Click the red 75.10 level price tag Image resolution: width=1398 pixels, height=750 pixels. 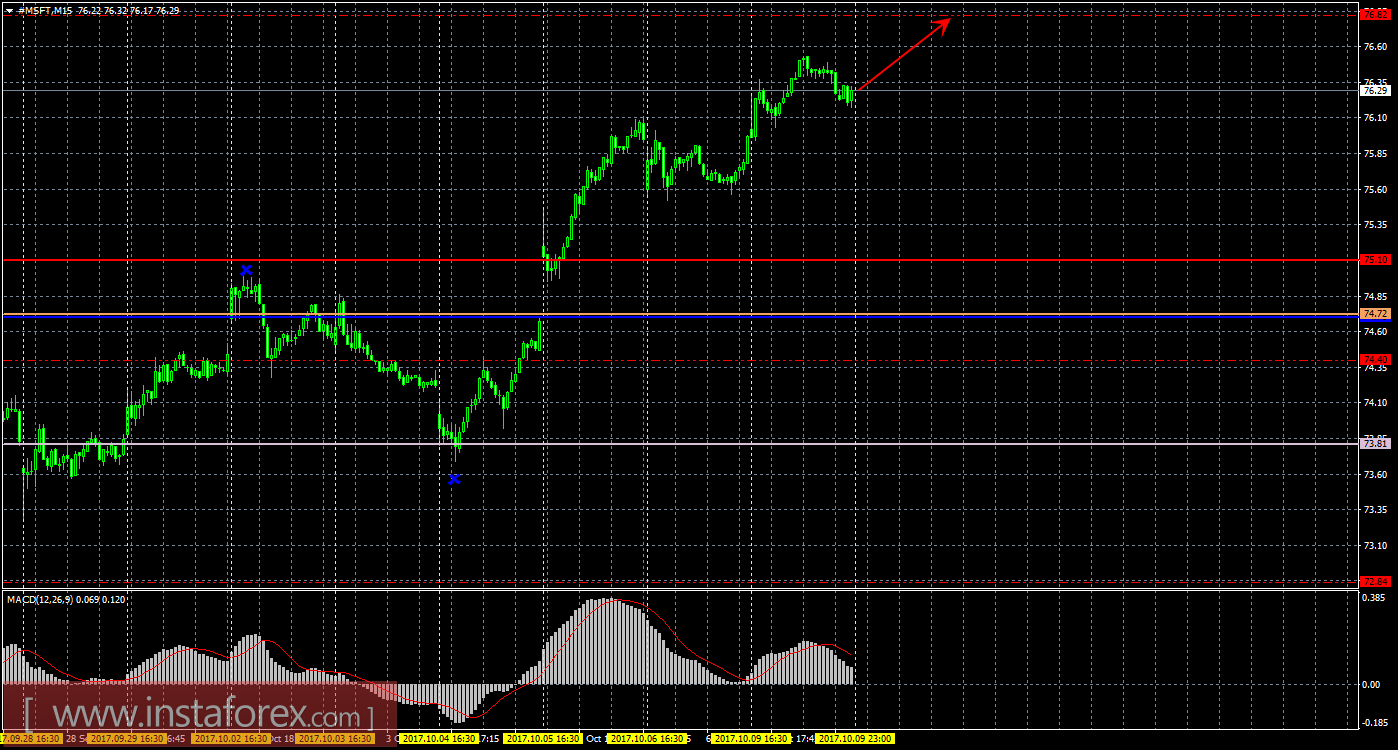pos(1375,259)
